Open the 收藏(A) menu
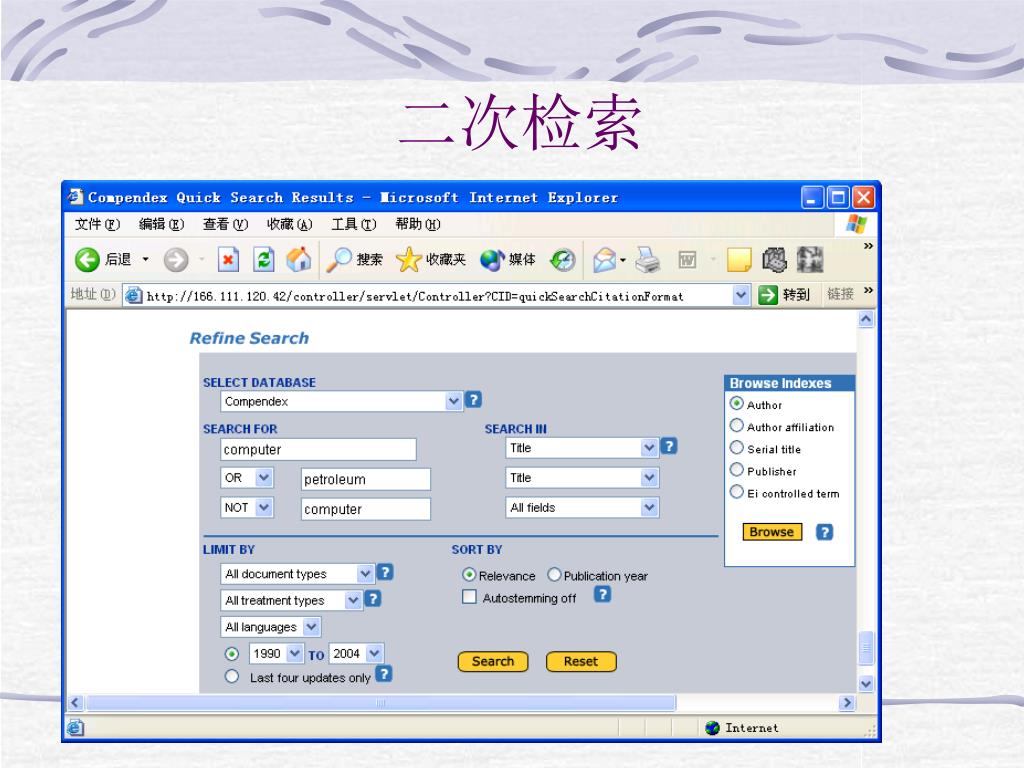 (289, 224)
